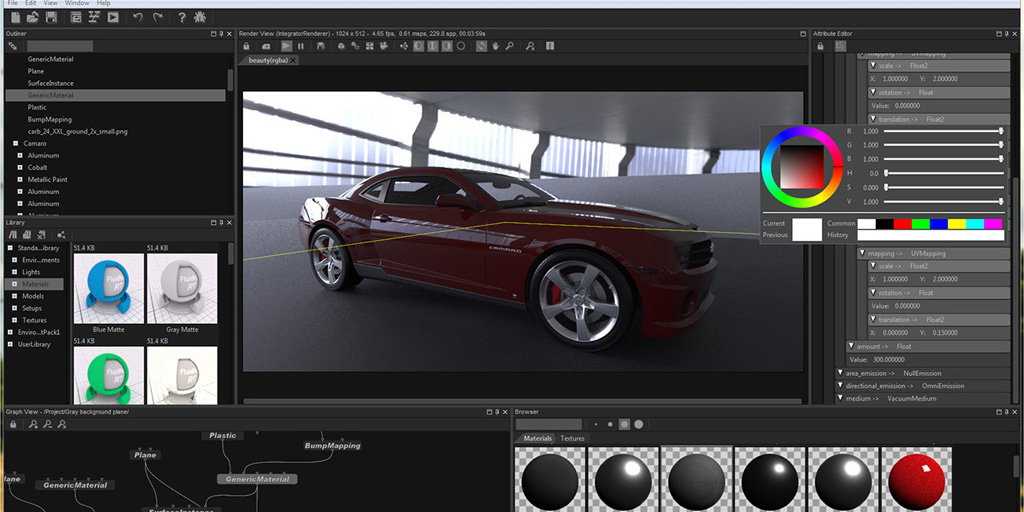The image size is (1024, 512).
Task: Click the Library share nodes icon
Action: click(61, 235)
